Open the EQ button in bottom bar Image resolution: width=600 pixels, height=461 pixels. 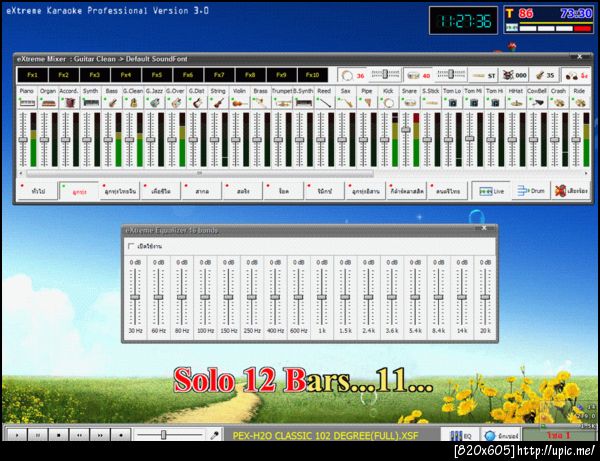[460, 435]
